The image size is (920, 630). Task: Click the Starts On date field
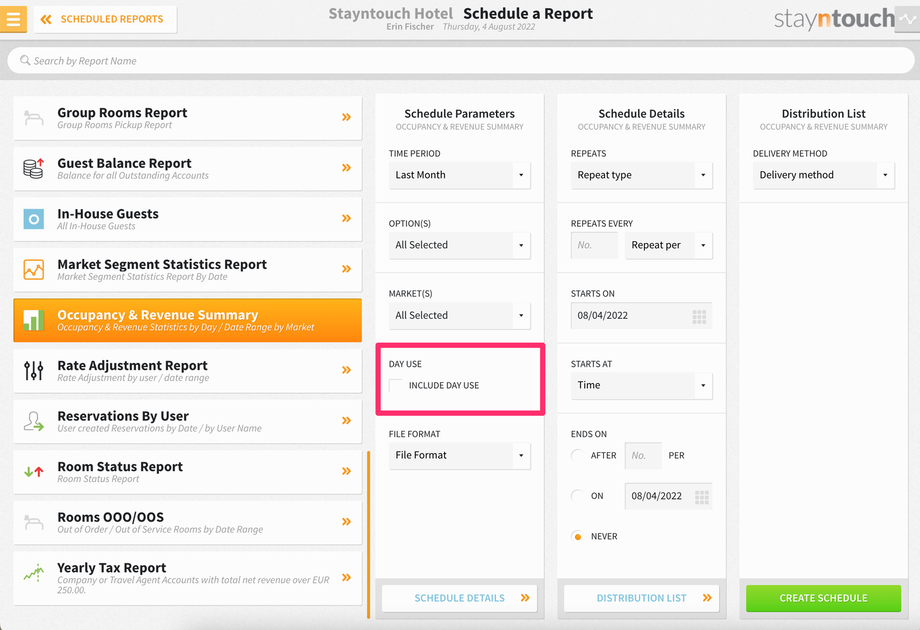point(641,316)
